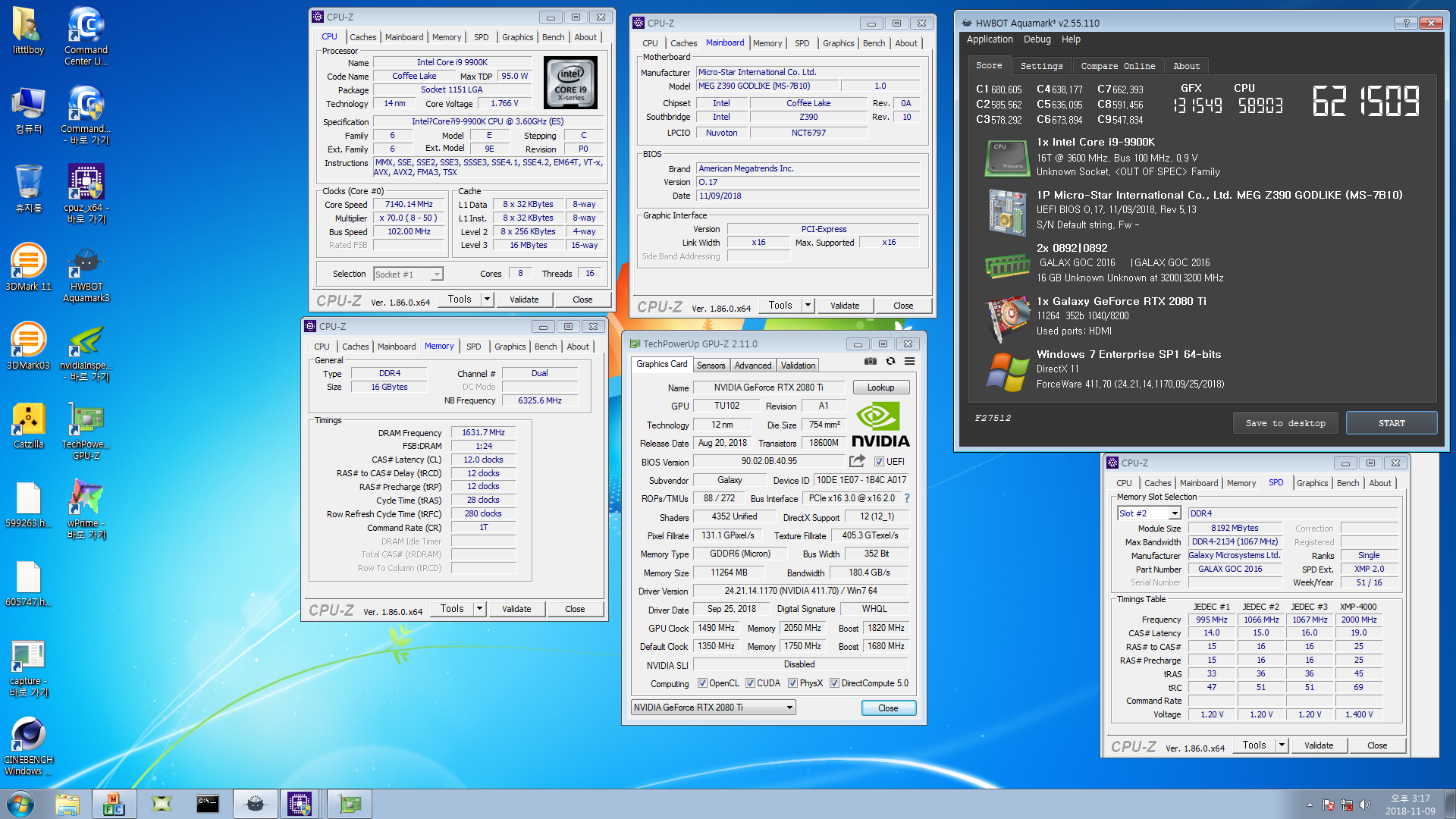Click the Lookup button in GPU-Z
Viewport: 1456px width, 819px height.
(x=880, y=388)
